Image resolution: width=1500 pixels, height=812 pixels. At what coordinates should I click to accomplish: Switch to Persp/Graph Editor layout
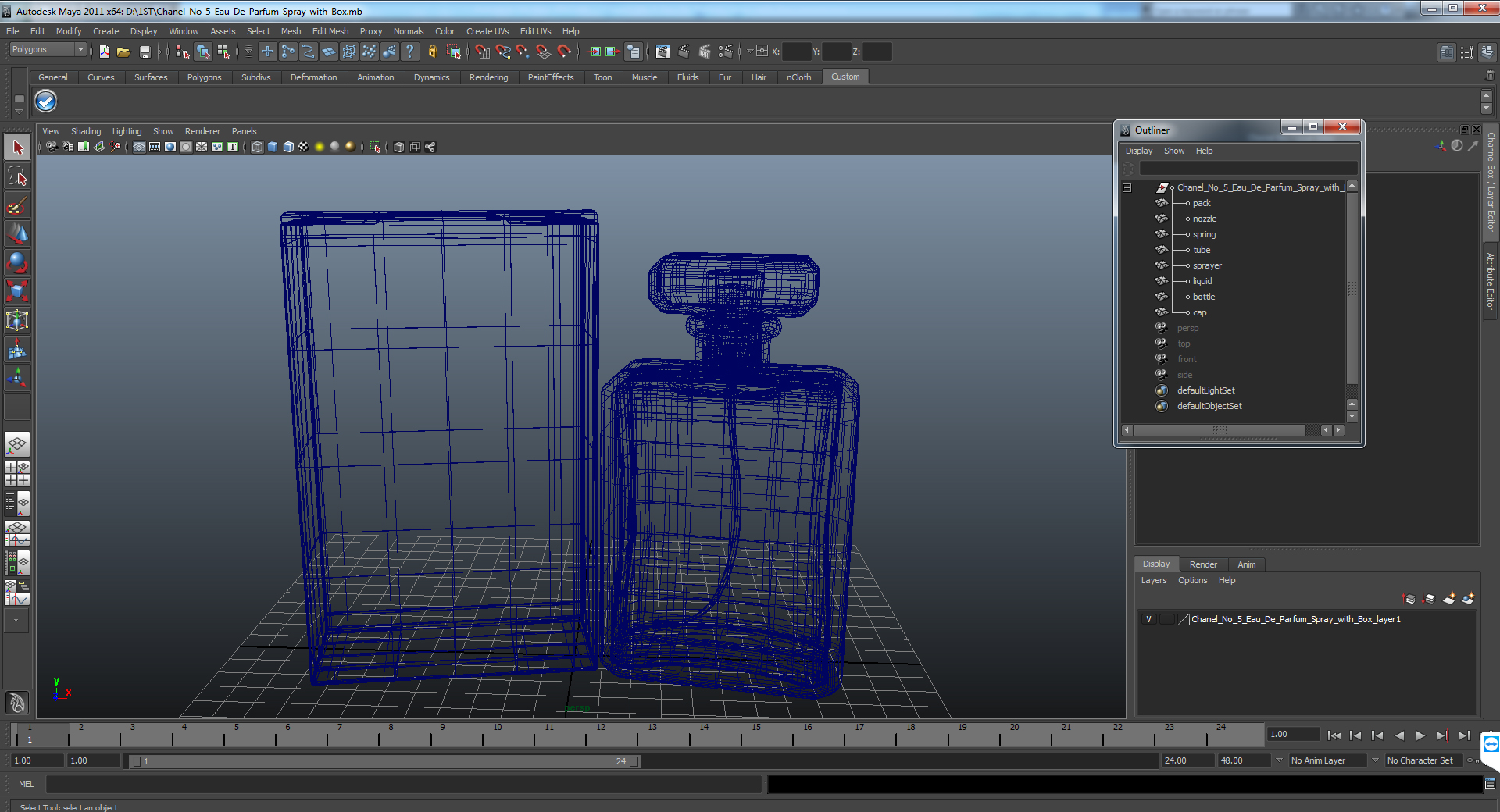[17, 533]
